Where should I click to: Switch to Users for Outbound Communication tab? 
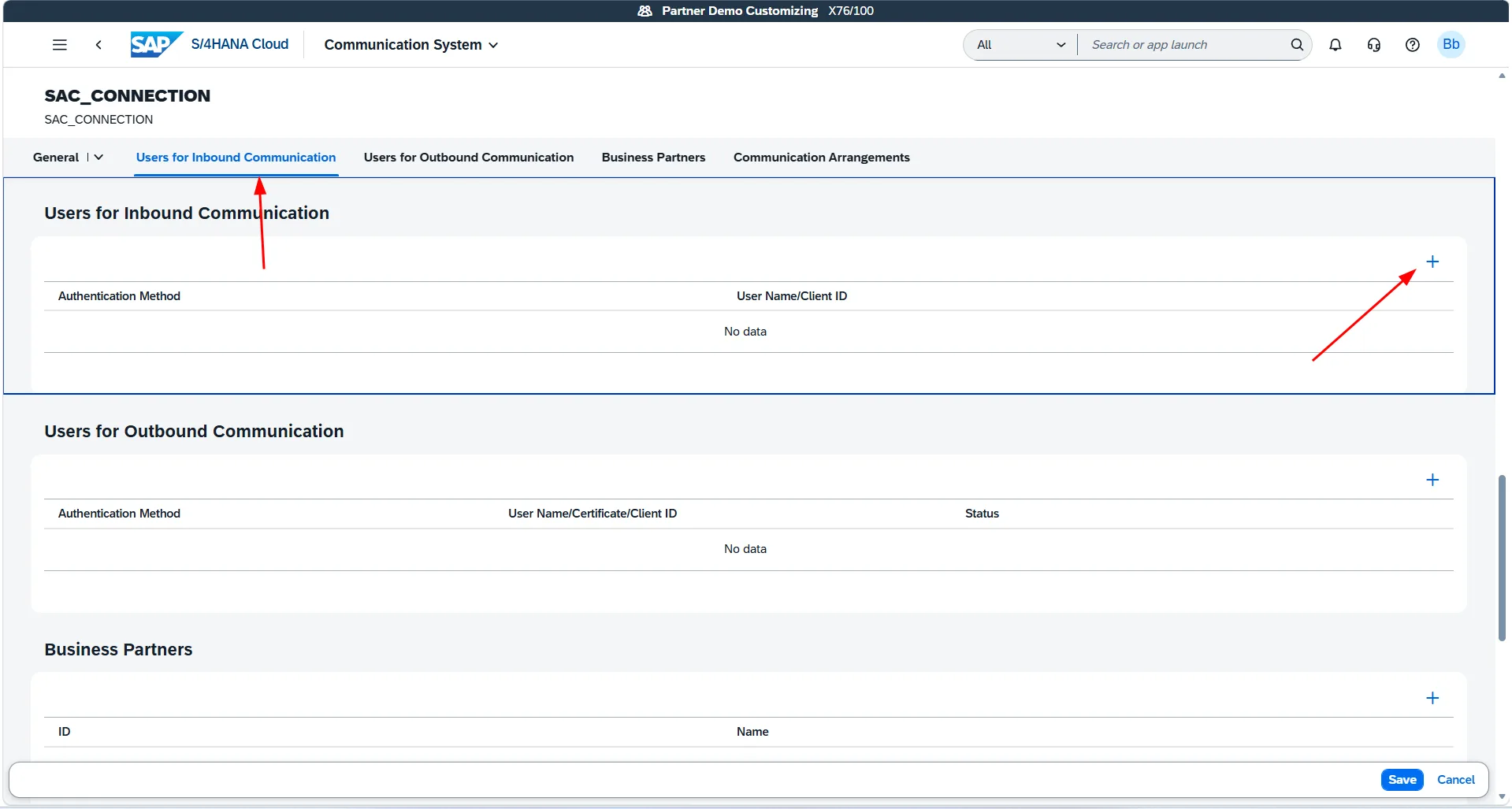tap(469, 158)
